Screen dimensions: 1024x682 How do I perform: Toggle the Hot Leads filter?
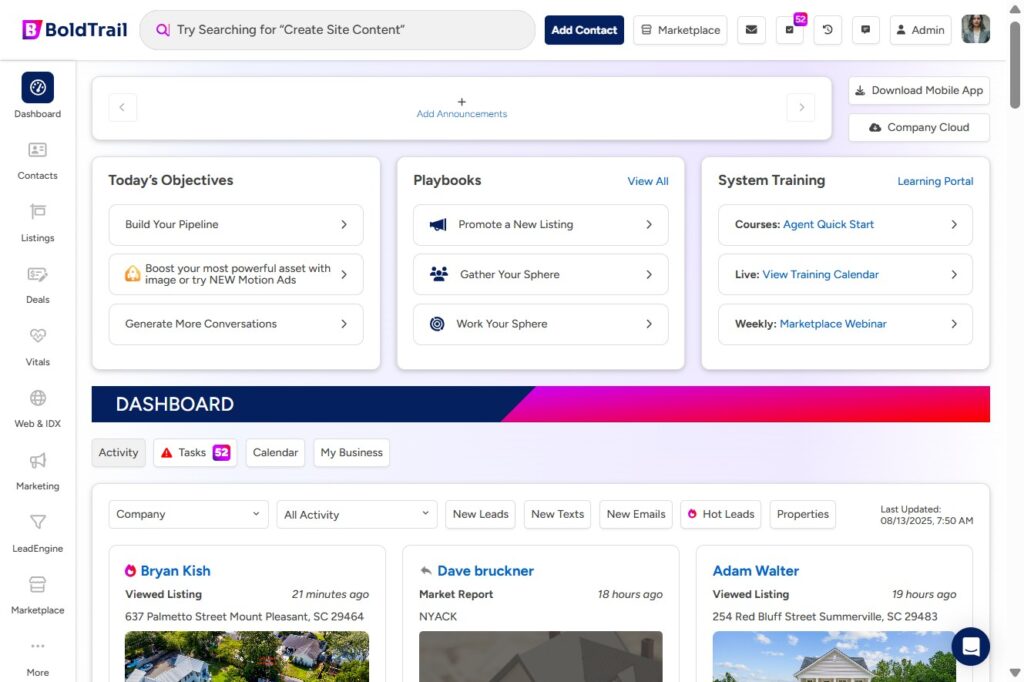pyautogui.click(x=720, y=514)
